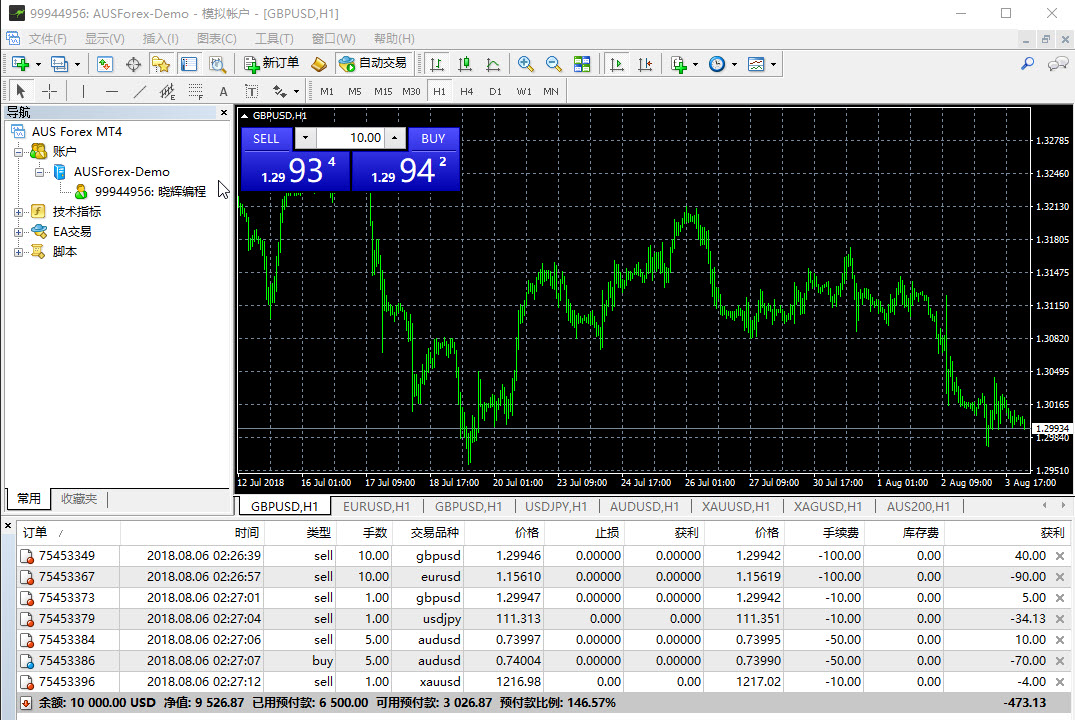Screen dimensions: 1075x720
Task: Switch to candlestick chart mode
Action: (x=465, y=64)
